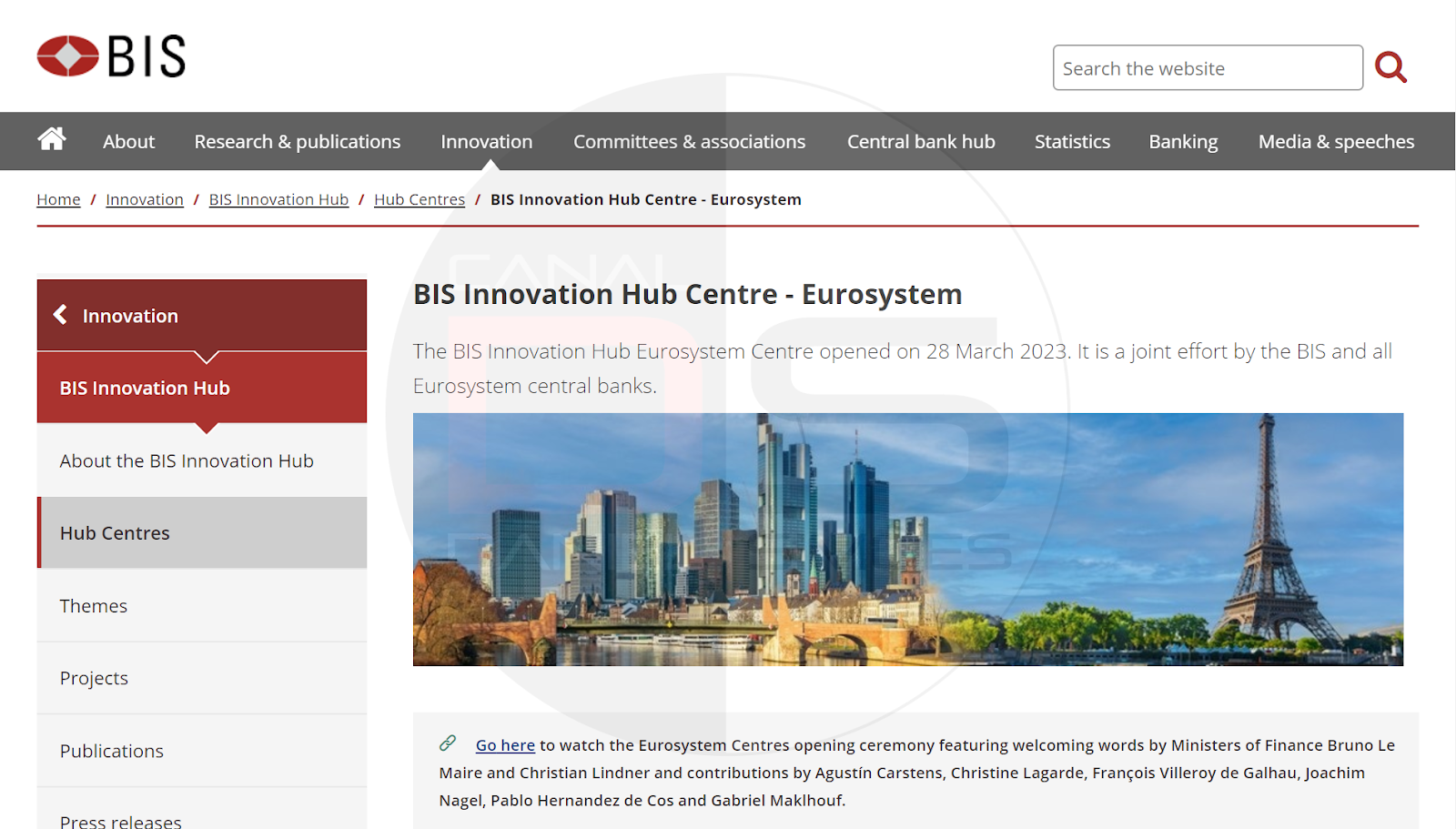Follow BIS Innovation Hub breadcrumb link

click(278, 199)
